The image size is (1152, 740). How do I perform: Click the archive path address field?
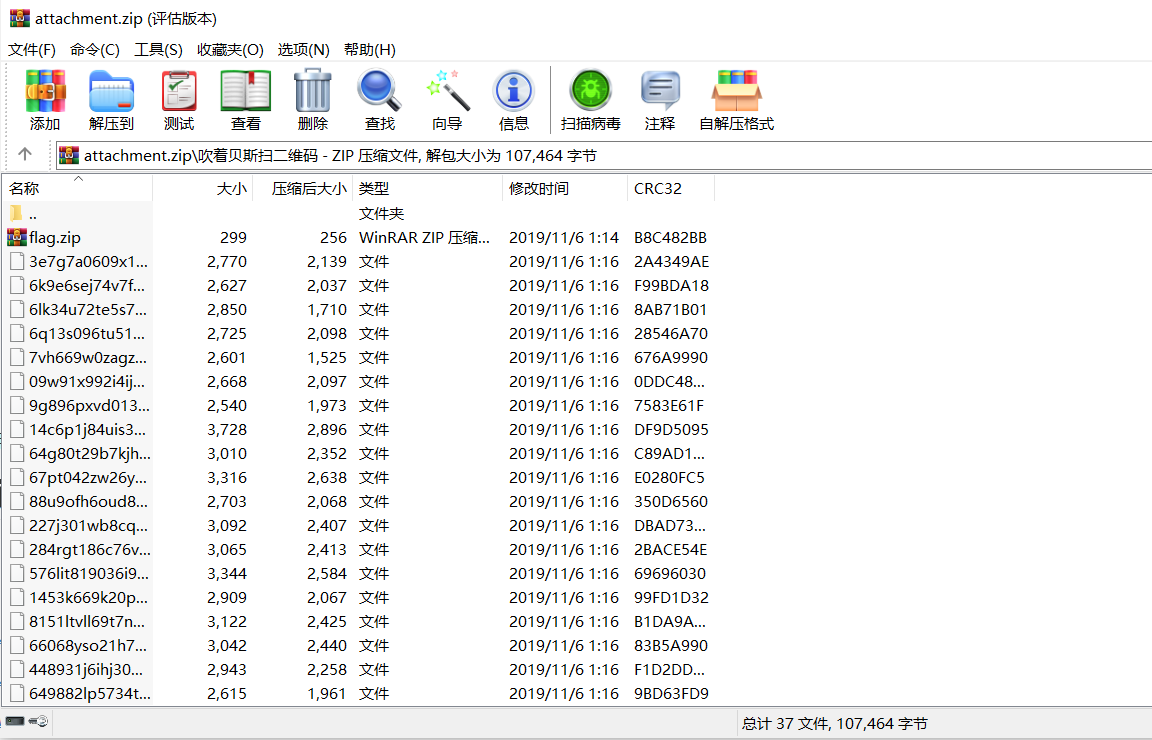tap(600, 155)
